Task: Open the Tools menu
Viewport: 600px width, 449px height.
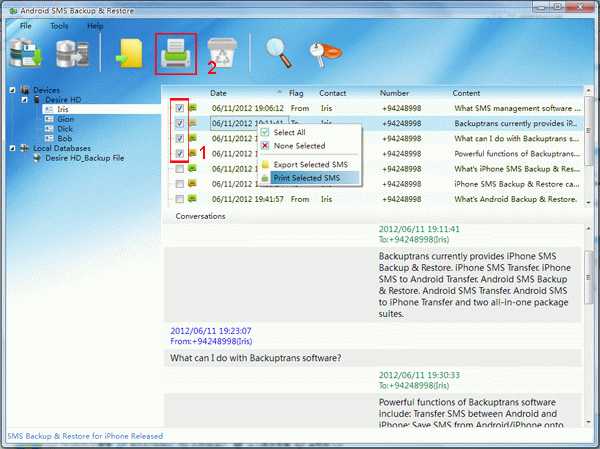Action: (x=59, y=24)
